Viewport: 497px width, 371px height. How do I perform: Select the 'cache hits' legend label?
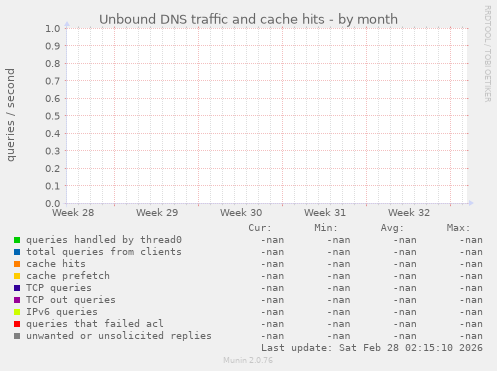coord(56,264)
